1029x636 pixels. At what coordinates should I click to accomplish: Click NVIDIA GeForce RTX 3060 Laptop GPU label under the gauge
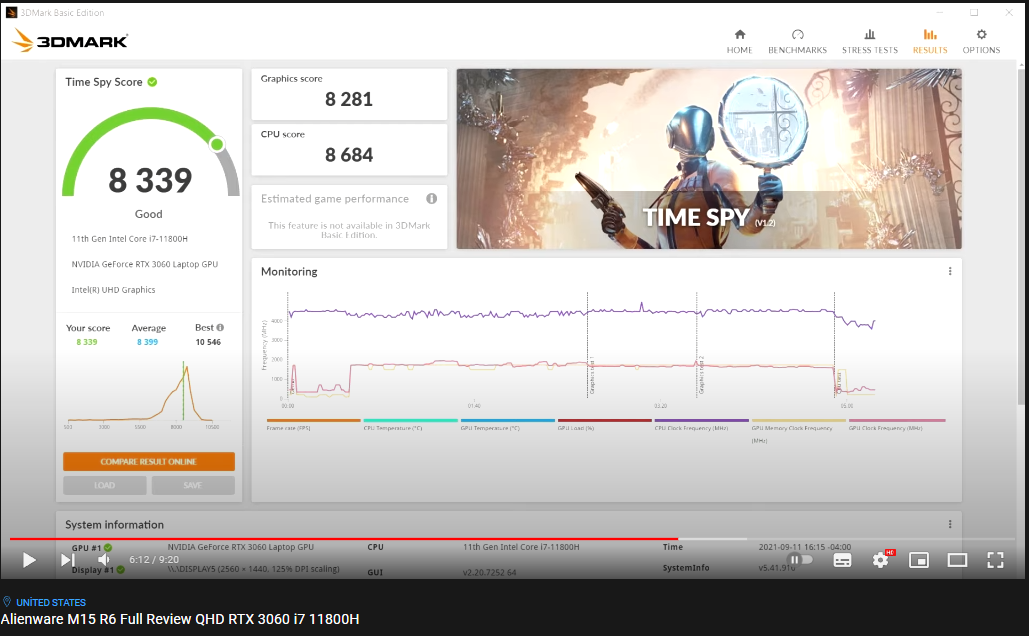(144, 265)
